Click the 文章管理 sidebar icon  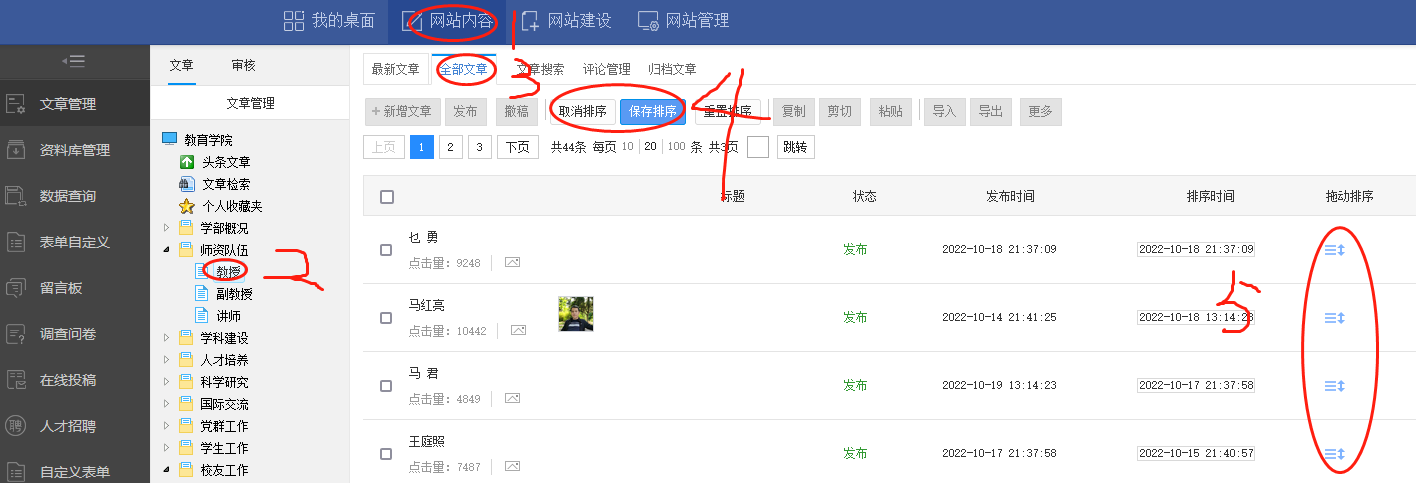pyautogui.click(x=15, y=103)
